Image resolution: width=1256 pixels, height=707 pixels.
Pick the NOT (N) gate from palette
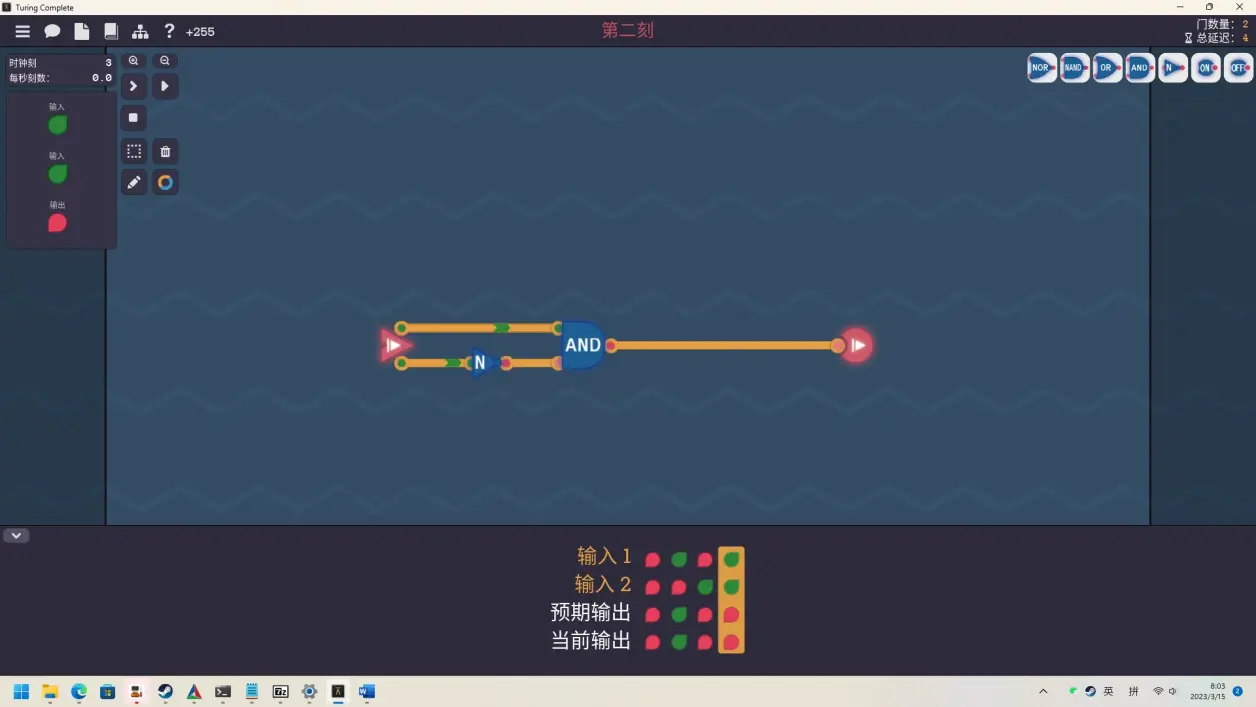[x=1172, y=68]
